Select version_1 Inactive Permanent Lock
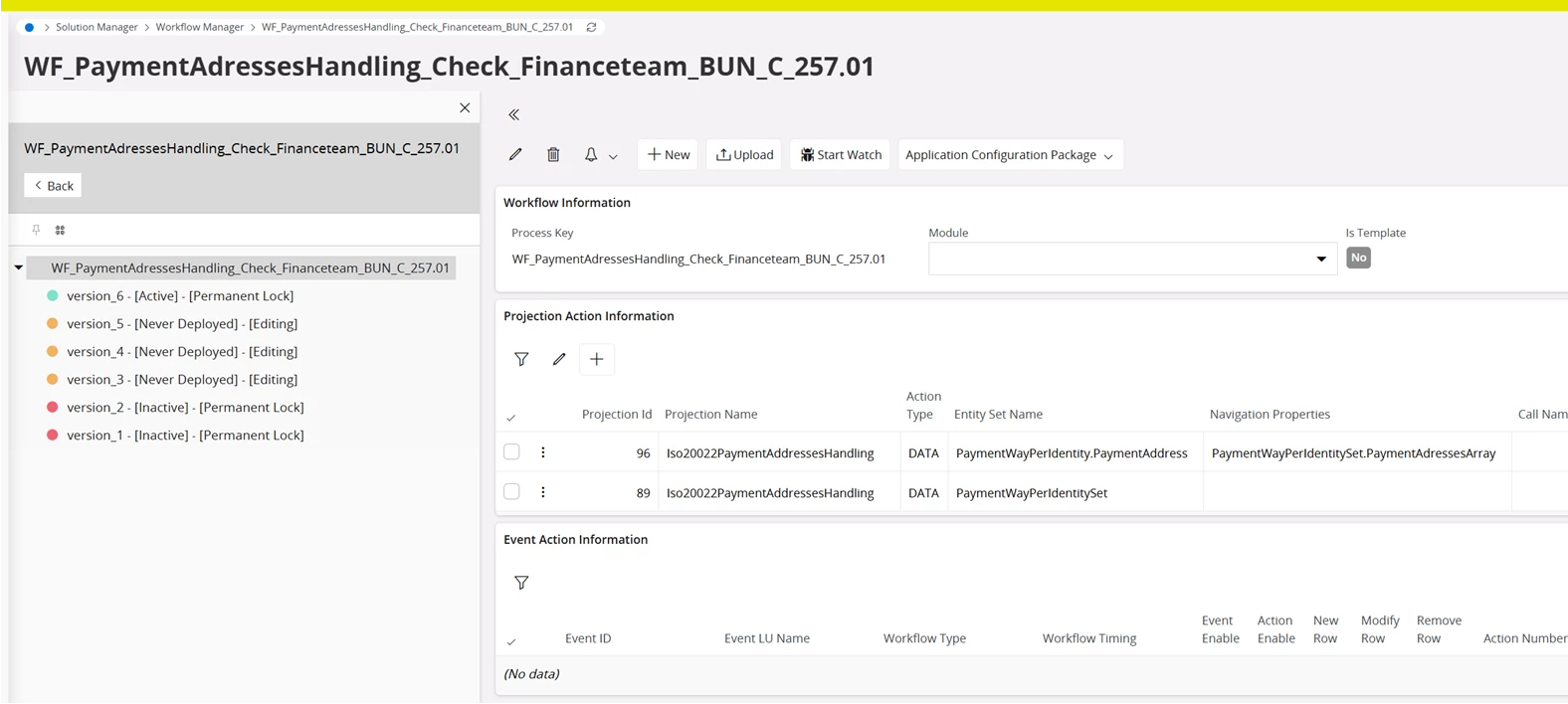The image size is (1568, 704). pyautogui.click(x=185, y=435)
